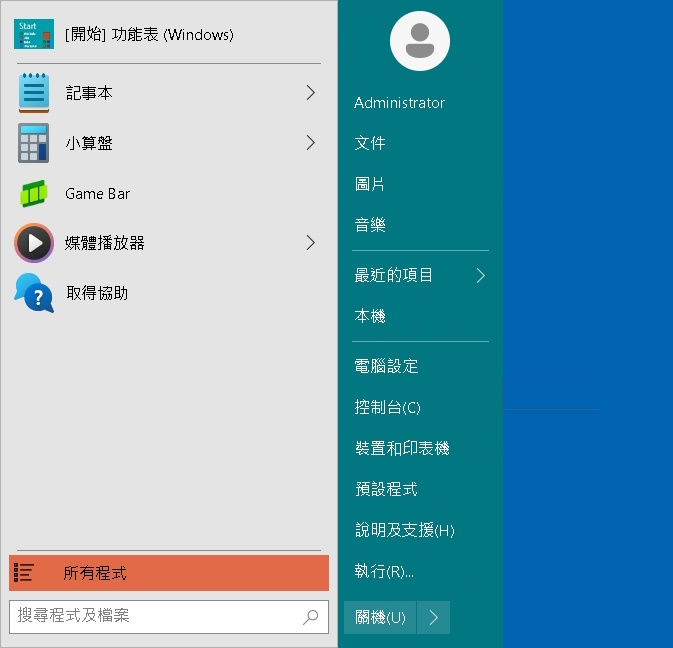
Task: Click the Administrator user avatar picture
Action: (419, 42)
